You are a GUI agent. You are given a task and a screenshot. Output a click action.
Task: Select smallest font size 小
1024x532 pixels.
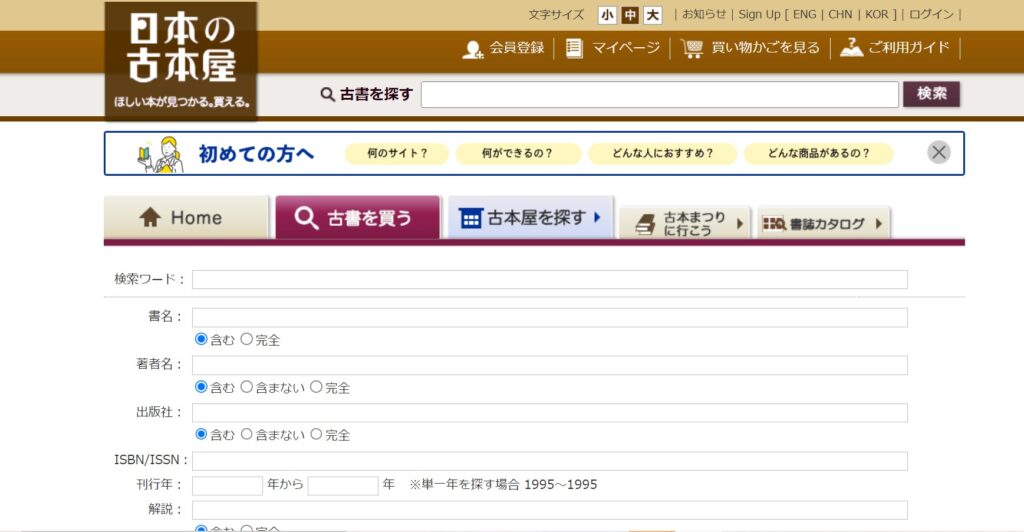[607, 15]
